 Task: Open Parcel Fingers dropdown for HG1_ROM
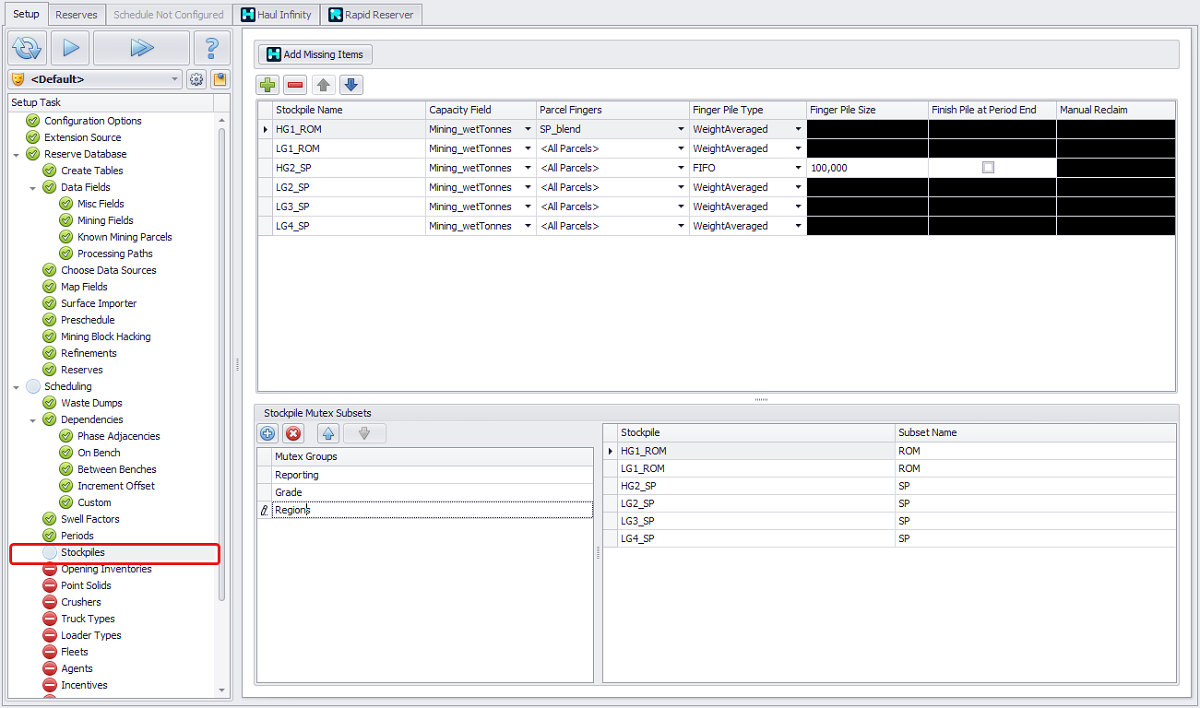[x=681, y=129]
